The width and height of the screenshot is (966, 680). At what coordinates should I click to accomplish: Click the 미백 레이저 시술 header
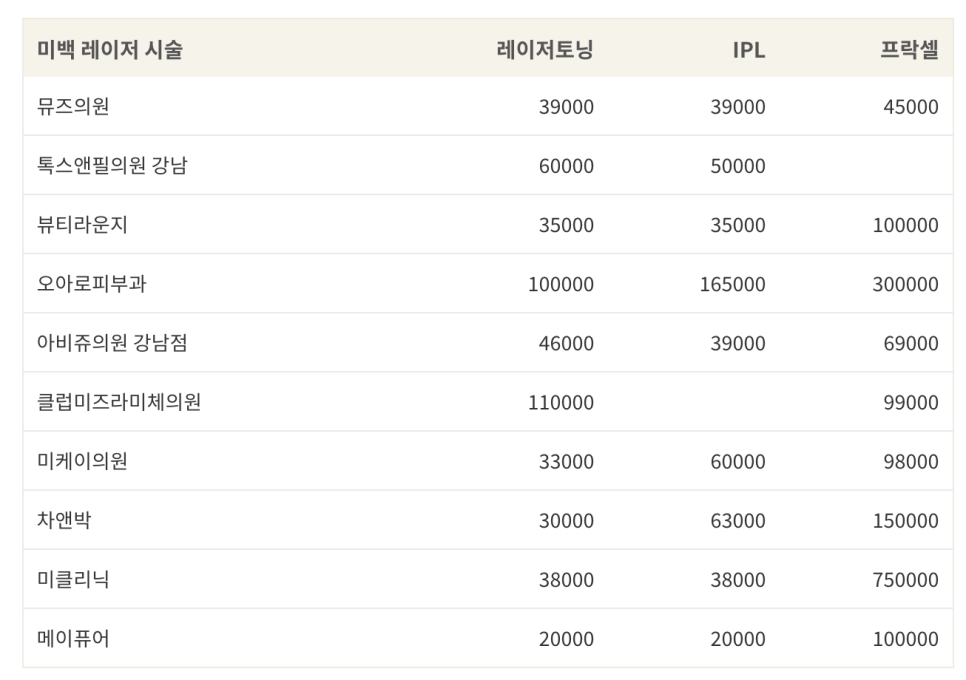pos(110,49)
